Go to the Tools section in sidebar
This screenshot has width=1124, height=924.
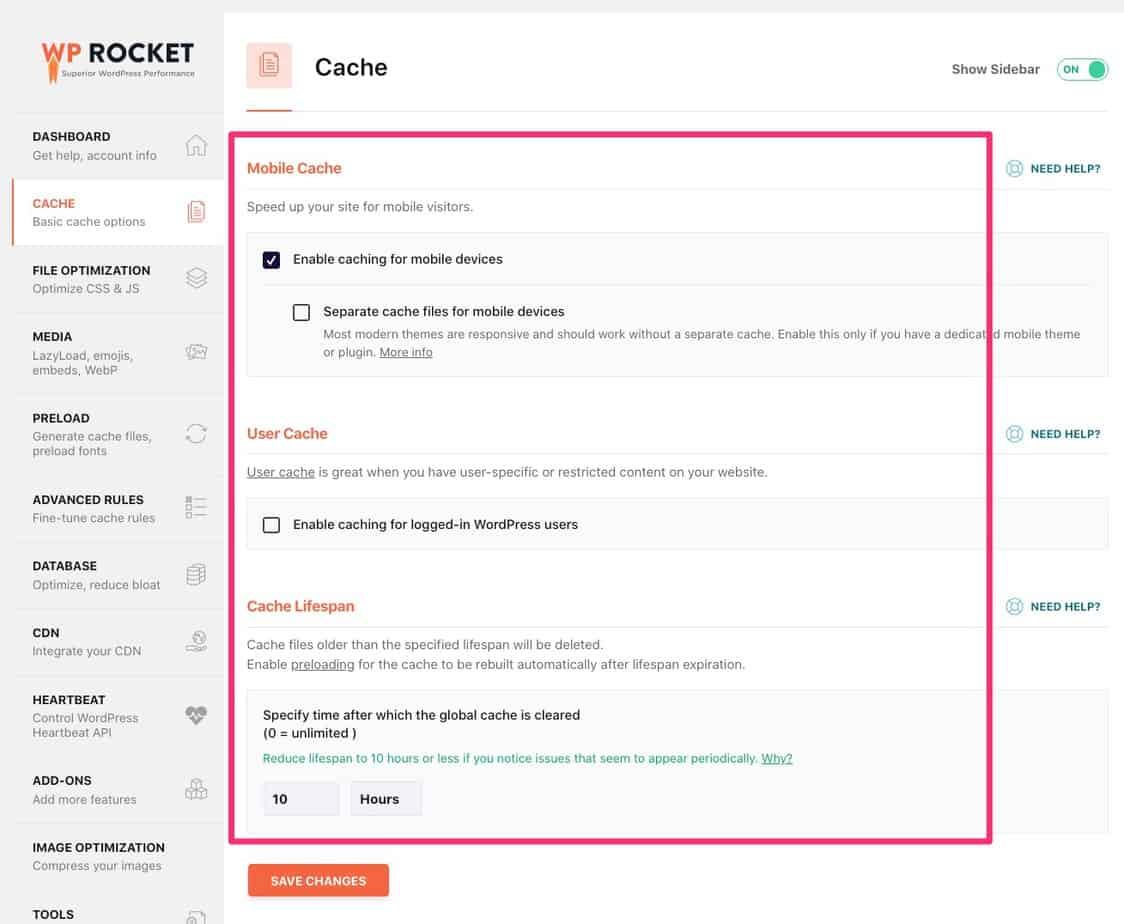click(52, 913)
